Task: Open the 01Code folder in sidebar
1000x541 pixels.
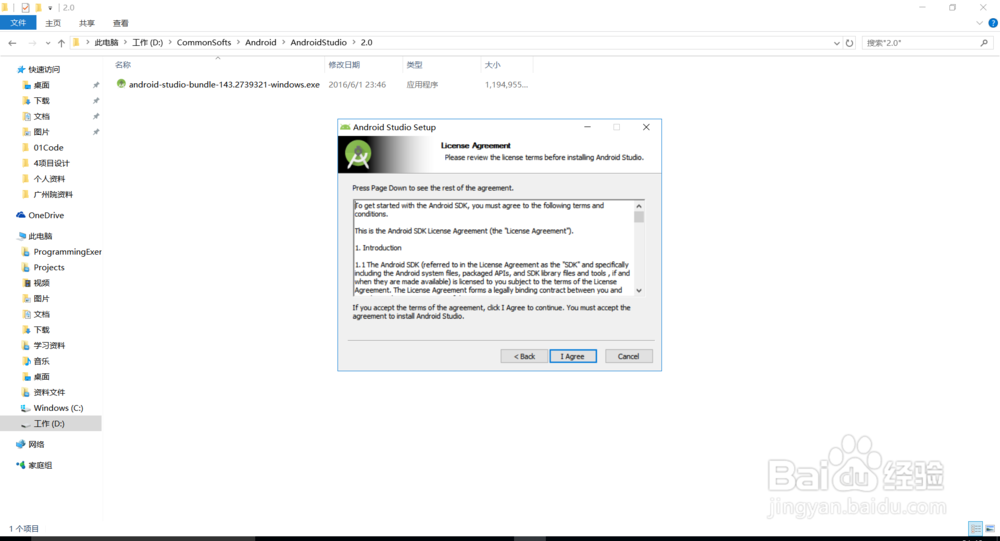Action: point(48,147)
